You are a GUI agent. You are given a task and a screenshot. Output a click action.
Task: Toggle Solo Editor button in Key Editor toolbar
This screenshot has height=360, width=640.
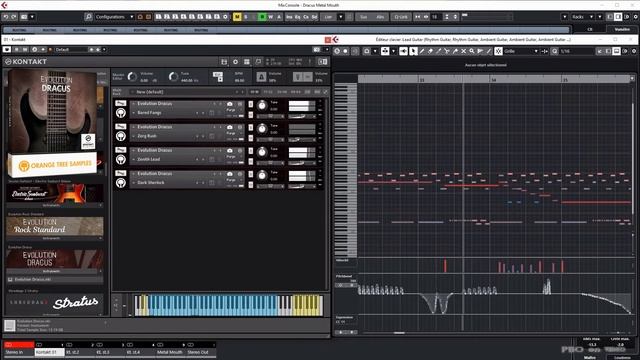337,51
